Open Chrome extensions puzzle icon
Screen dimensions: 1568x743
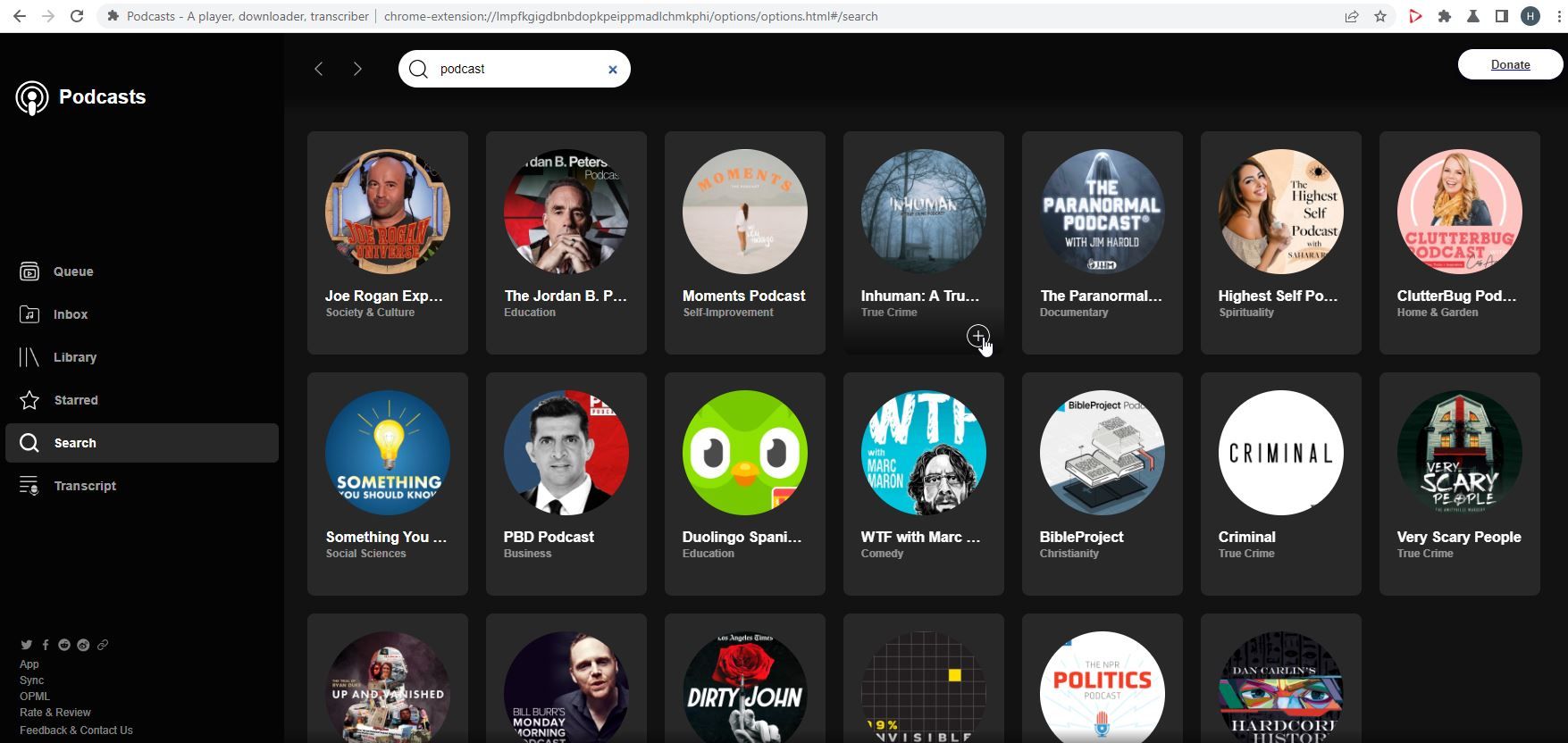click(1444, 16)
